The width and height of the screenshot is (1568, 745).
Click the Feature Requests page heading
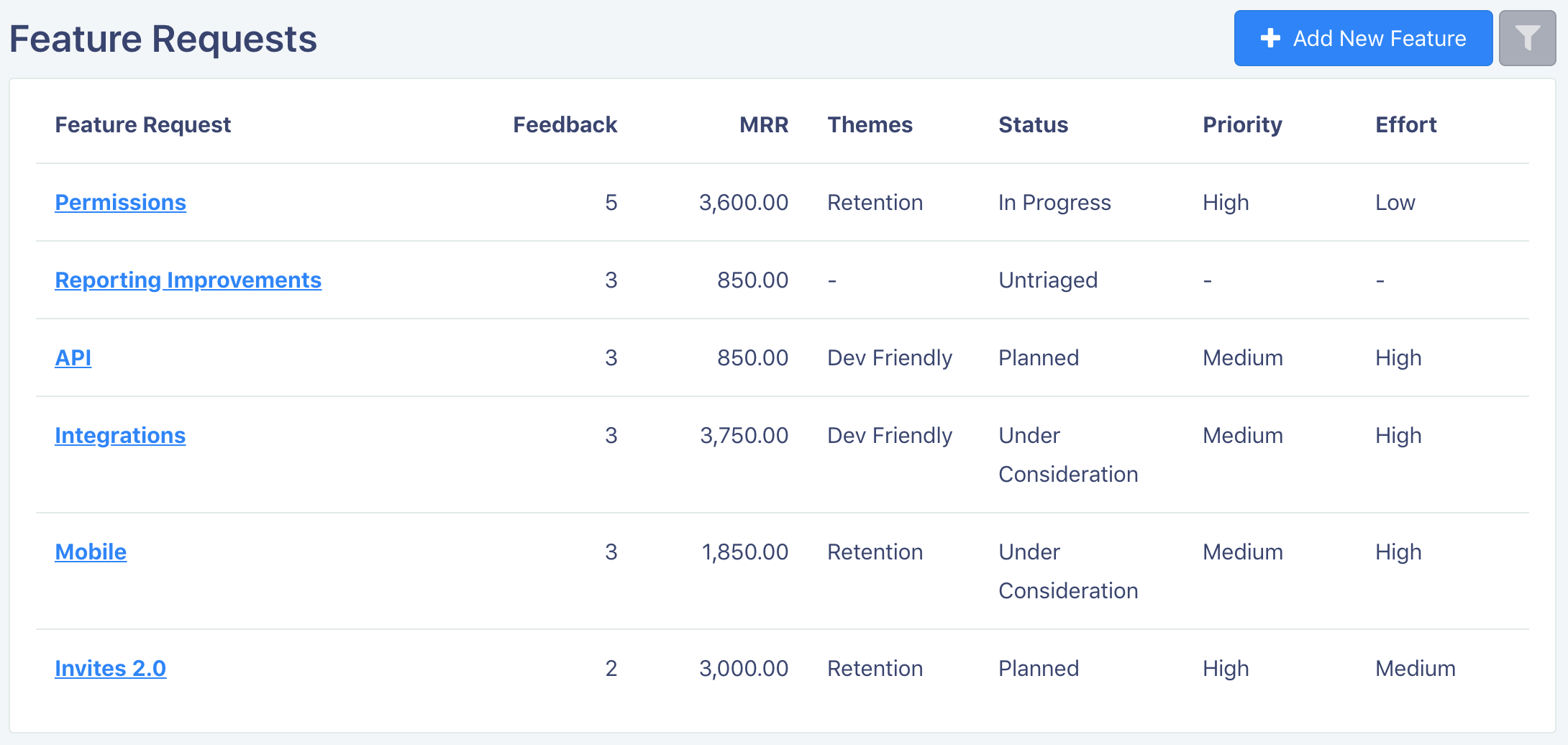[163, 39]
